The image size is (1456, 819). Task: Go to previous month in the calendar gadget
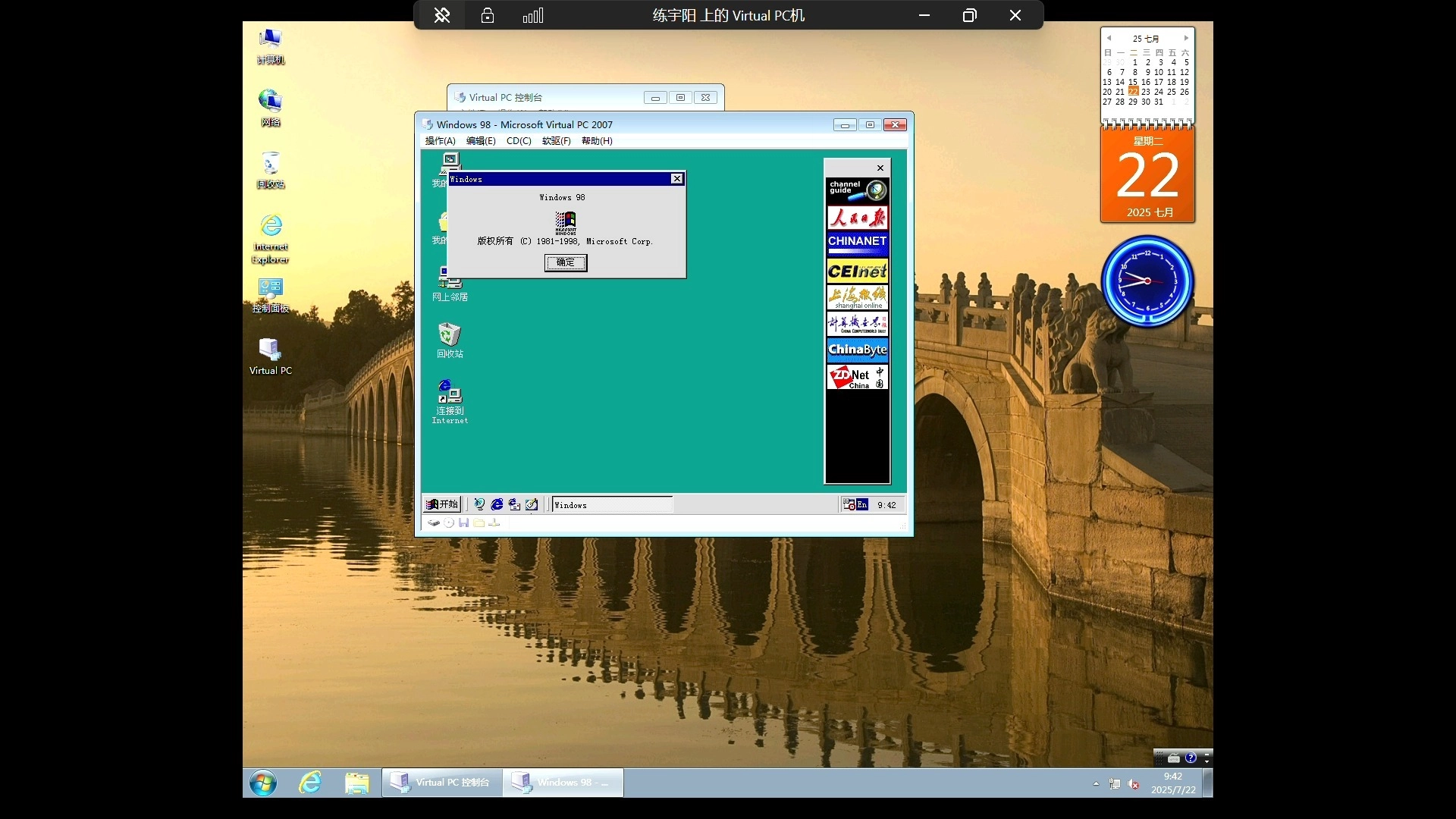coord(1109,38)
